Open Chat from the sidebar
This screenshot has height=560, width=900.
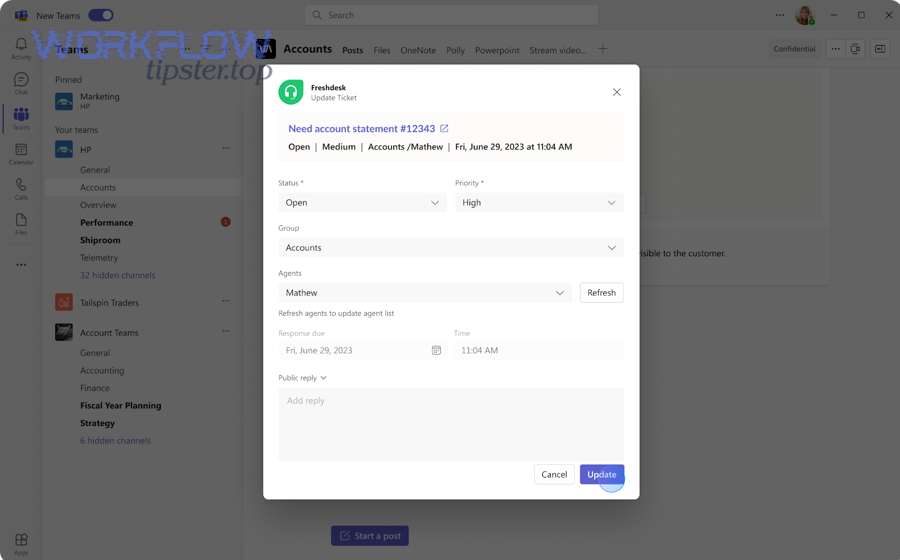click(x=21, y=83)
